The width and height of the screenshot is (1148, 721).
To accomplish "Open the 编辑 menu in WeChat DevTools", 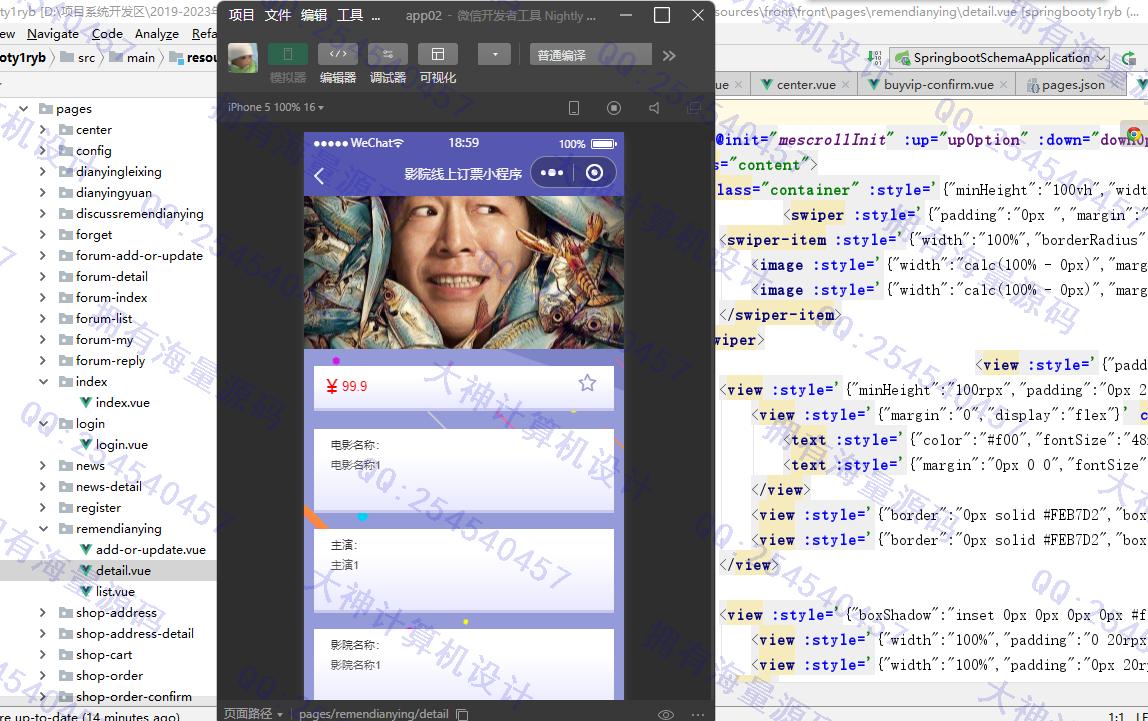I will tap(313, 15).
